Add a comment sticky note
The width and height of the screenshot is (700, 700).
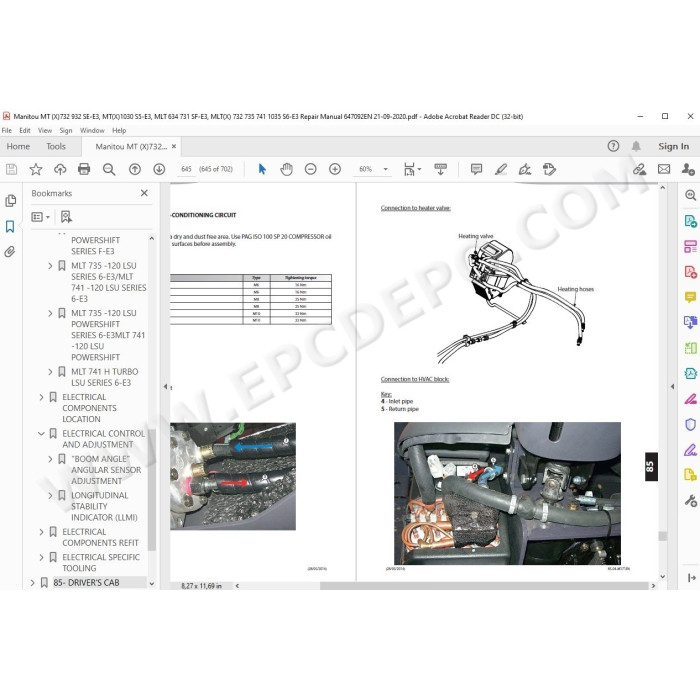pyautogui.click(x=476, y=169)
